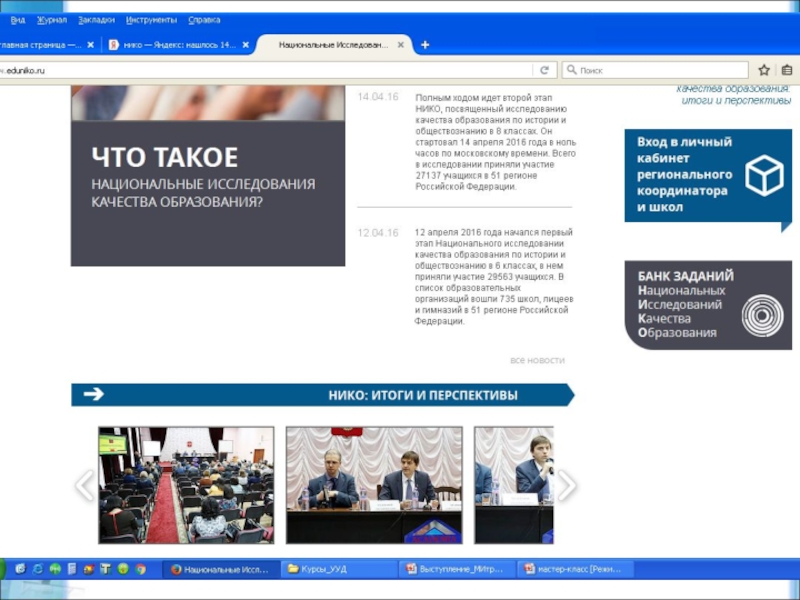This screenshot has height=600, width=800.
Task: Open the Вид menu
Action: pyautogui.click(x=17, y=20)
